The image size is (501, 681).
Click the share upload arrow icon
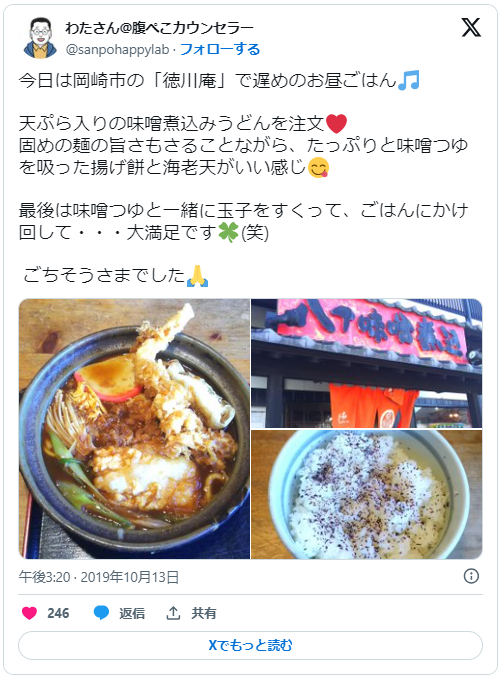(x=173, y=613)
